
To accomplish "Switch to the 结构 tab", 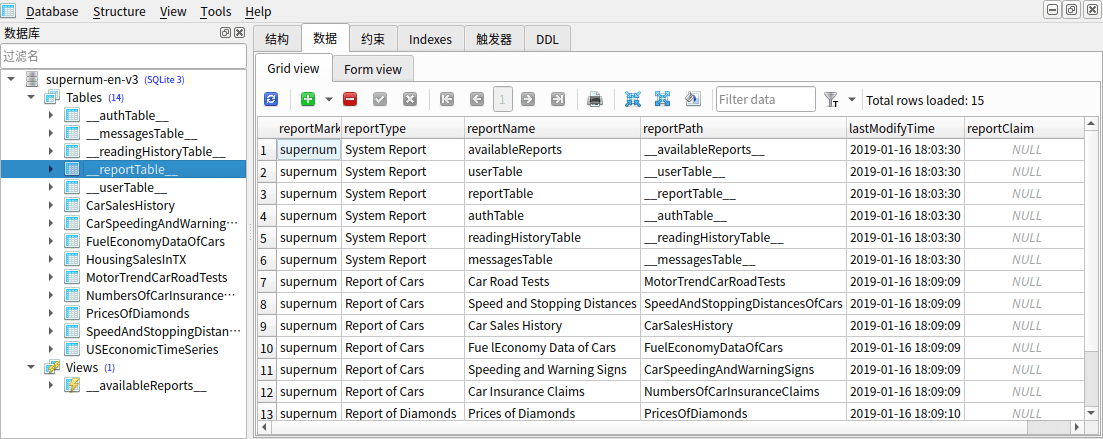I will [x=276, y=39].
